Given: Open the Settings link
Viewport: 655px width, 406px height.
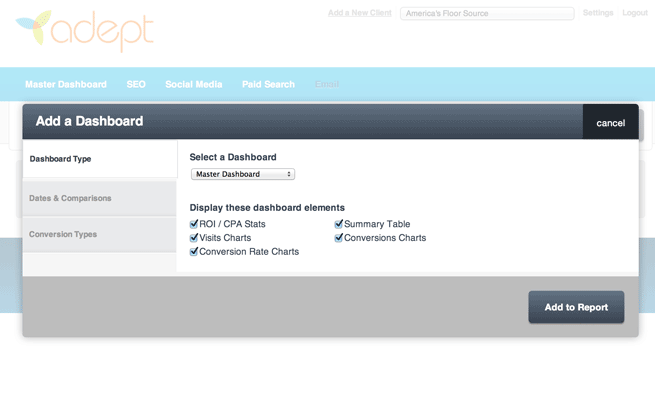Looking at the screenshot, I should (598, 13).
